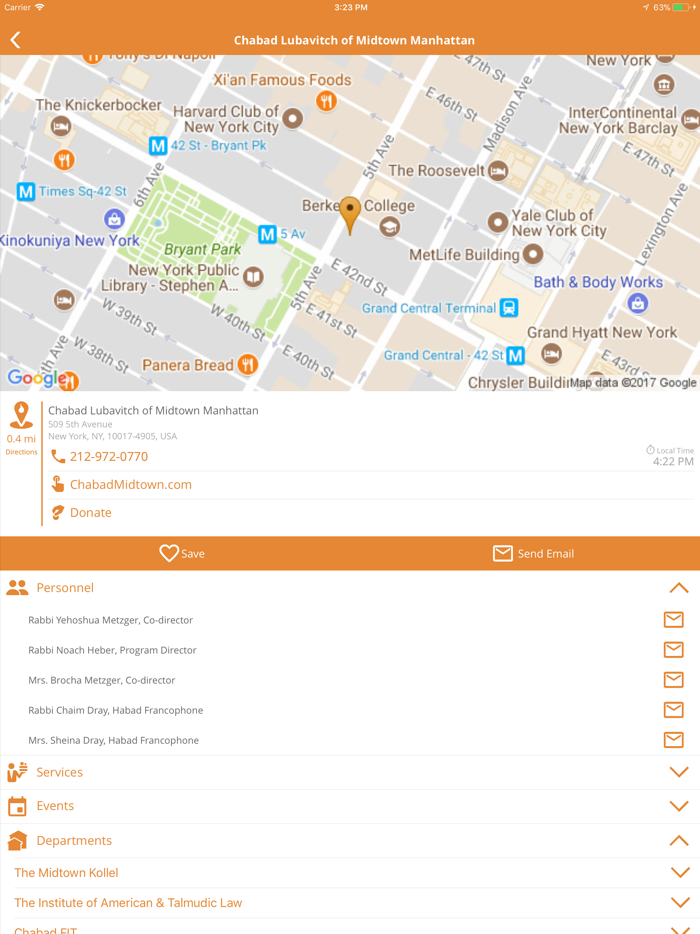Viewport: 700px width, 934px height.
Task: Tap the Grand Central - 42 St metro icon
Action: (515, 356)
